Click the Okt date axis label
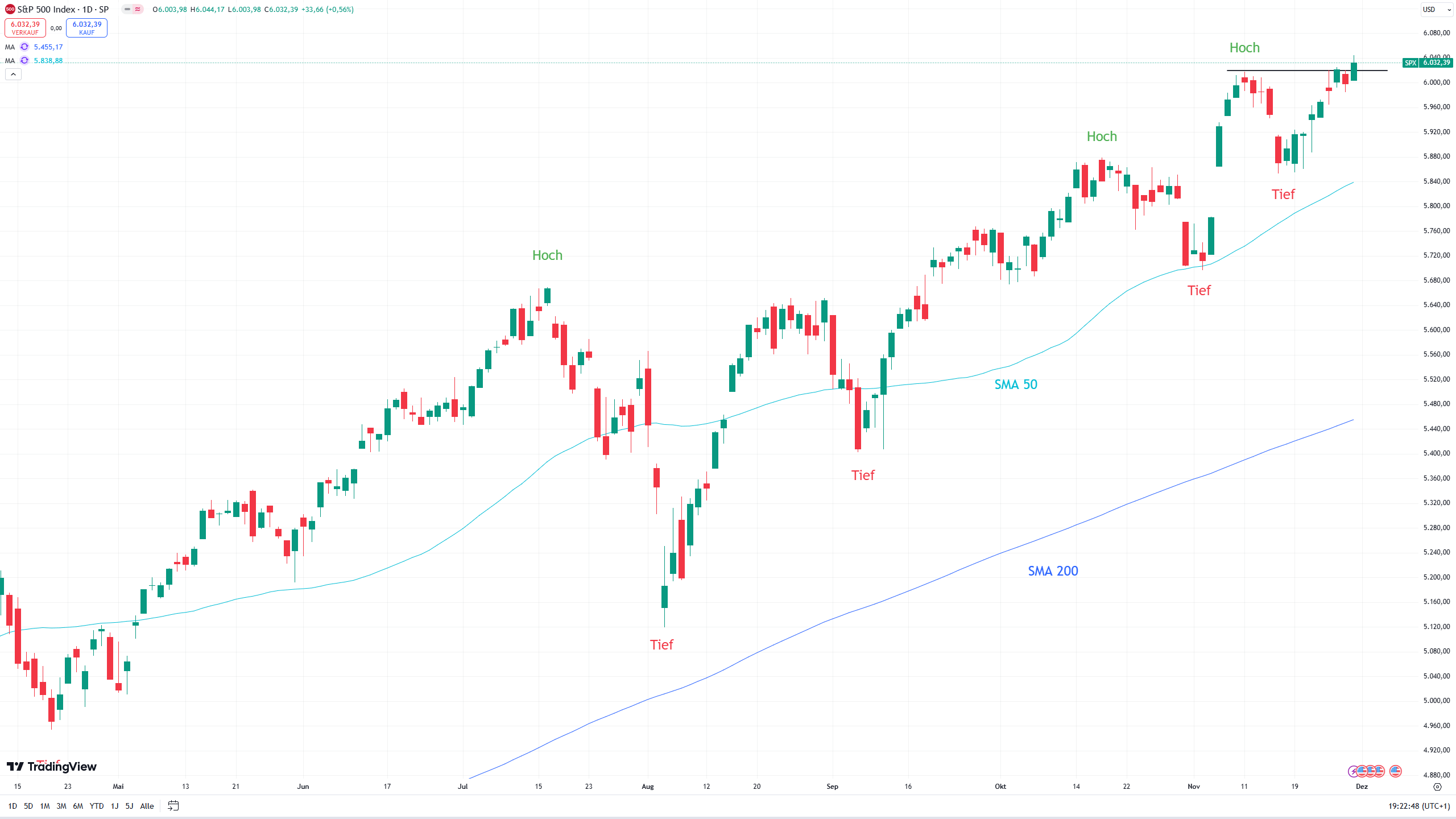The width and height of the screenshot is (1456, 819). pos(1000,787)
